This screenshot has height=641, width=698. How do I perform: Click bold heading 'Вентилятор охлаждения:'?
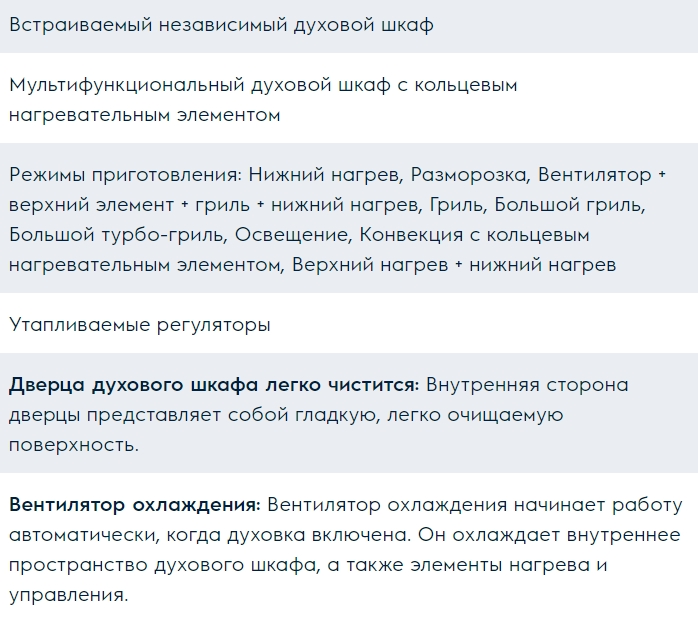[x=134, y=504]
